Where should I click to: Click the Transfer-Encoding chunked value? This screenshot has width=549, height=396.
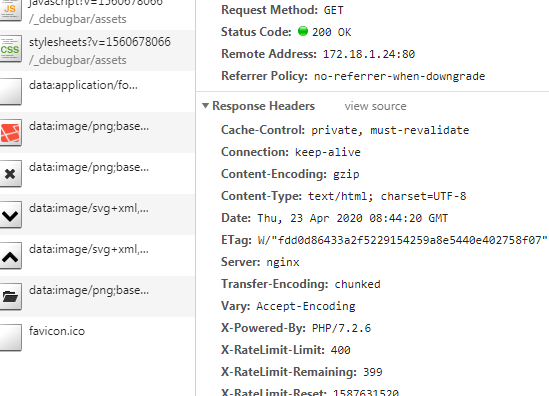click(x=357, y=284)
